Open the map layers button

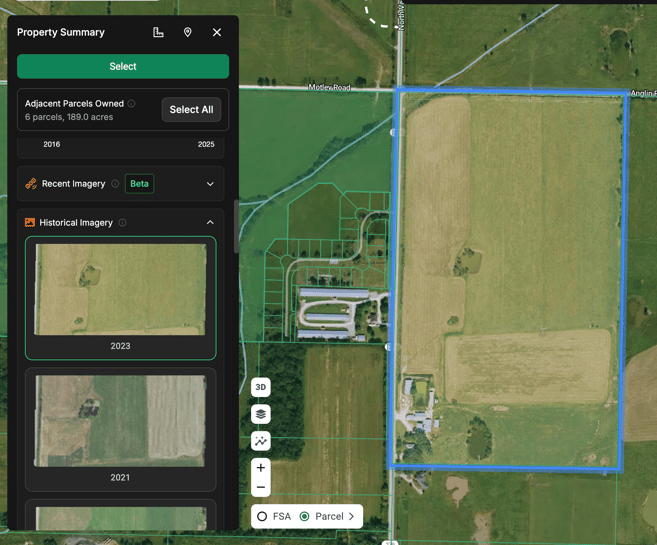tap(261, 414)
